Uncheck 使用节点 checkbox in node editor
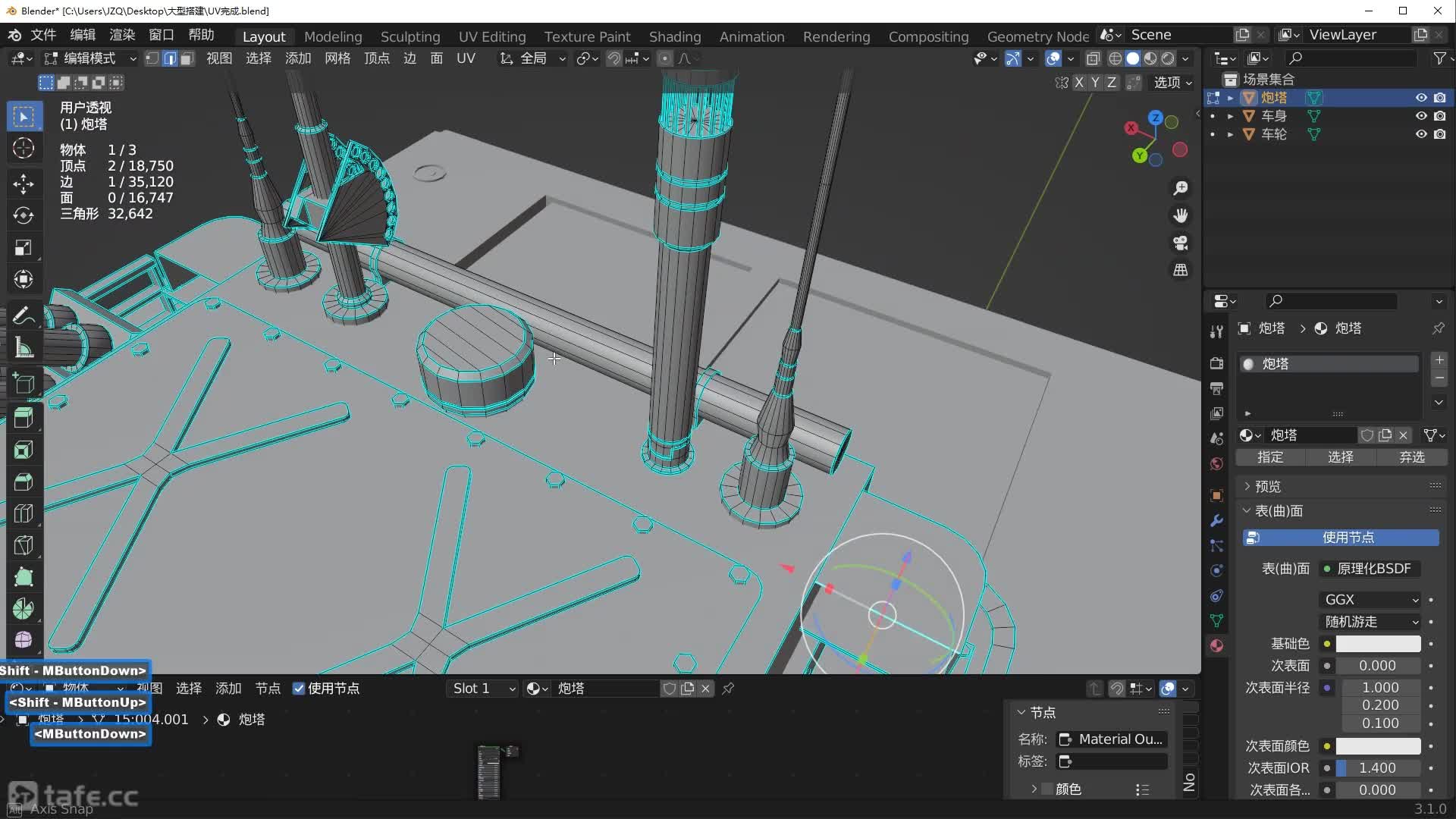1456x819 pixels. point(299,689)
